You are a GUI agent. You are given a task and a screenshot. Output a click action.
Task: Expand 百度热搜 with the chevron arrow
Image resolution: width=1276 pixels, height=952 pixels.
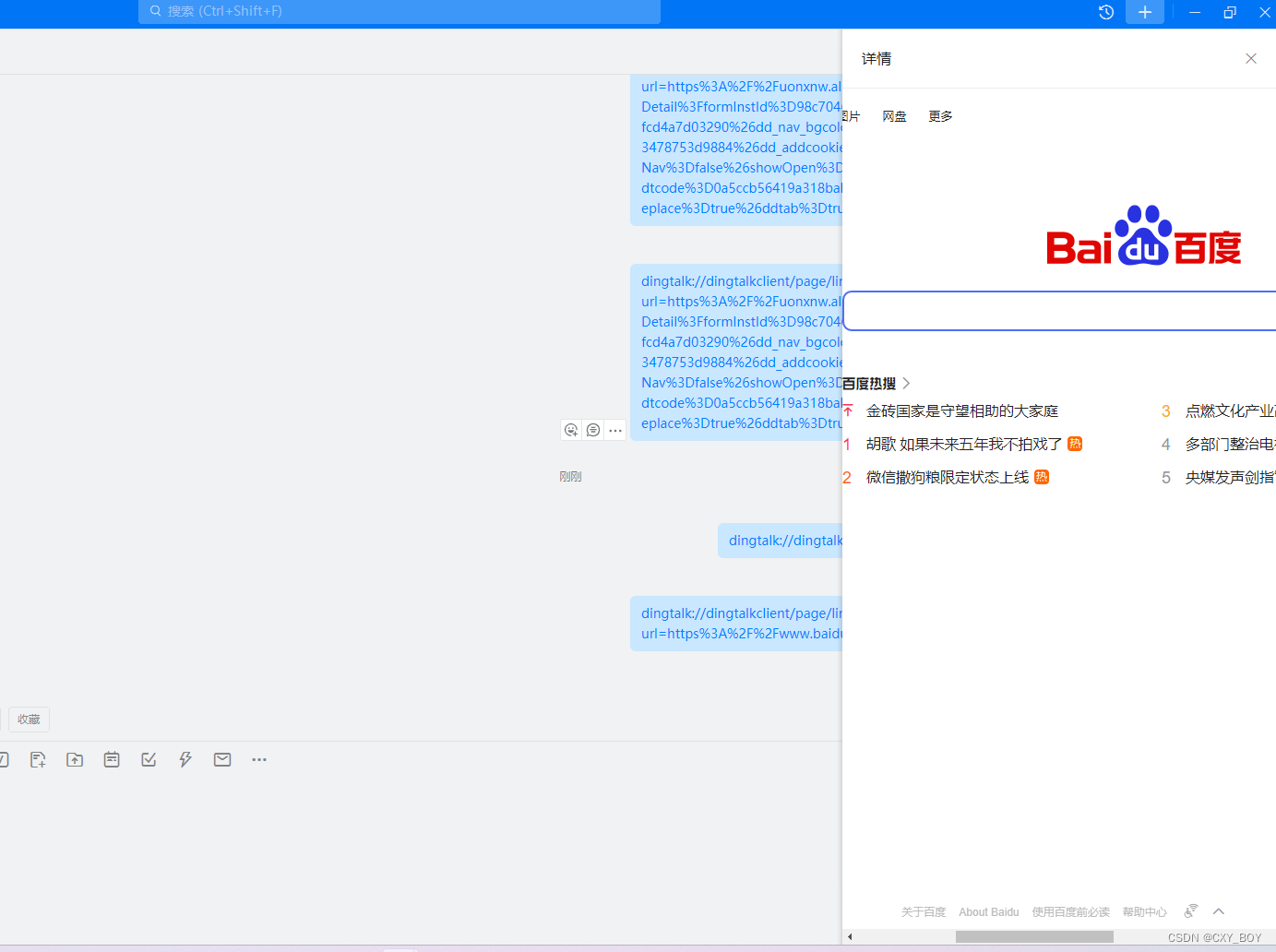click(x=906, y=383)
